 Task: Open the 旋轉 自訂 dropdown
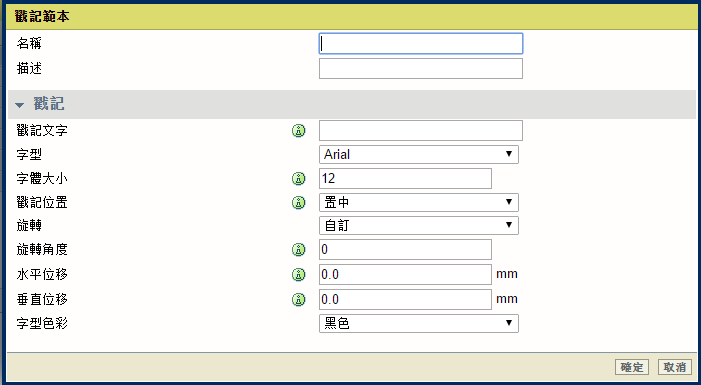pyautogui.click(x=419, y=225)
